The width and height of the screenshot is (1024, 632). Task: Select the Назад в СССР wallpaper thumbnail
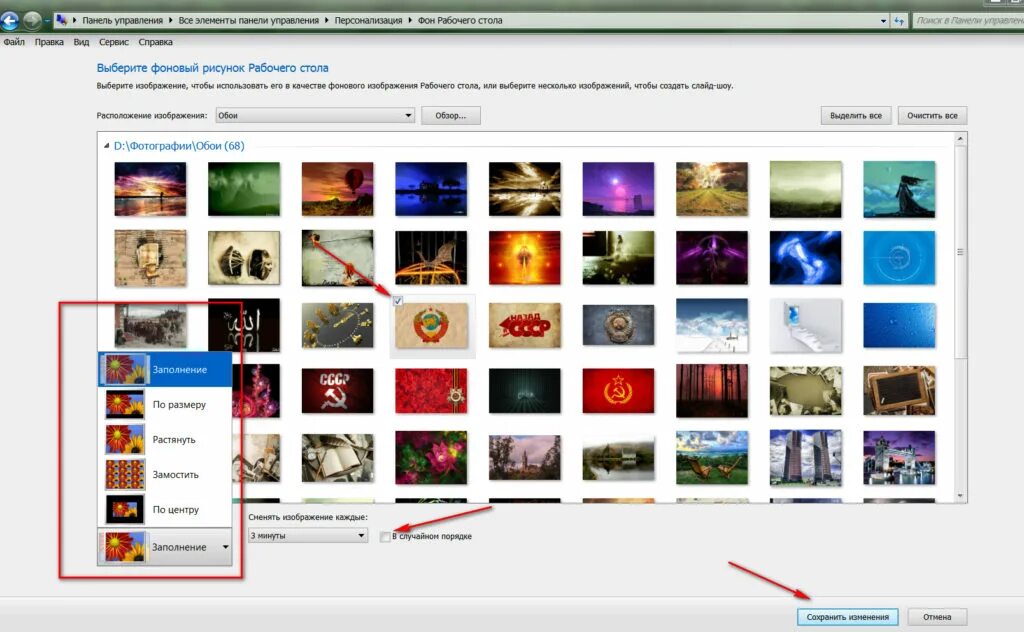coord(524,325)
